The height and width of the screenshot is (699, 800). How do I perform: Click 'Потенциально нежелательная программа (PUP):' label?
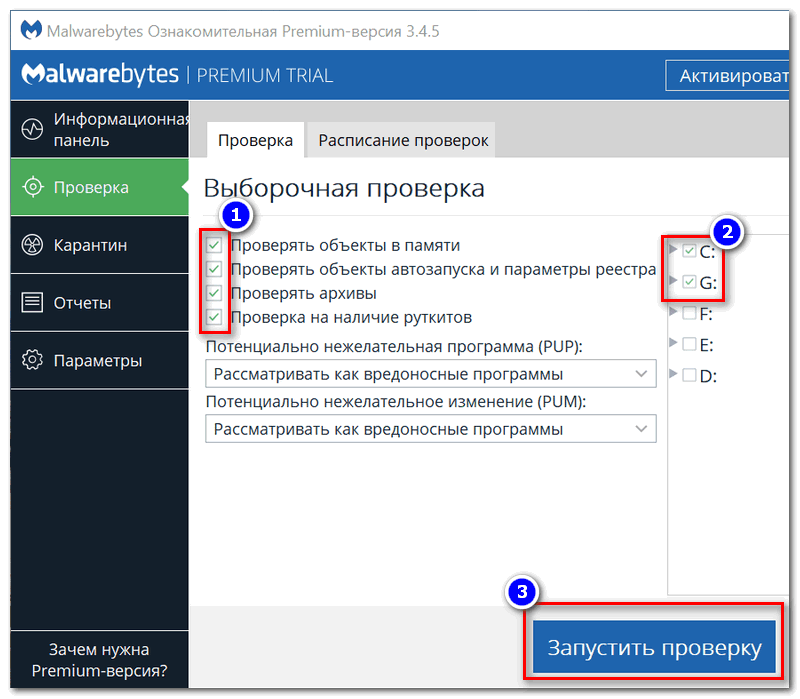(x=394, y=346)
